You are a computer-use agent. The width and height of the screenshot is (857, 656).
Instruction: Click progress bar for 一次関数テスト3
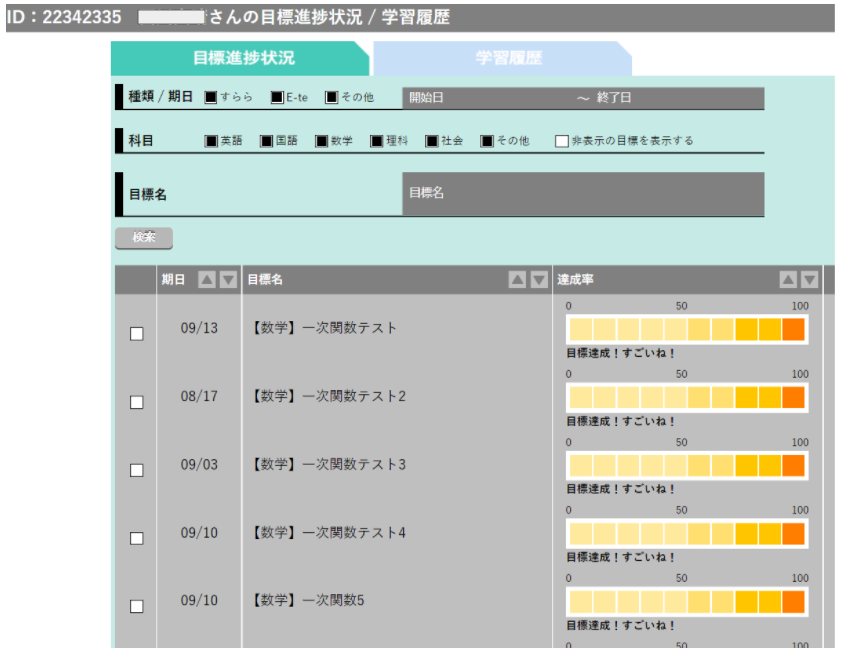pyautogui.click(x=687, y=466)
